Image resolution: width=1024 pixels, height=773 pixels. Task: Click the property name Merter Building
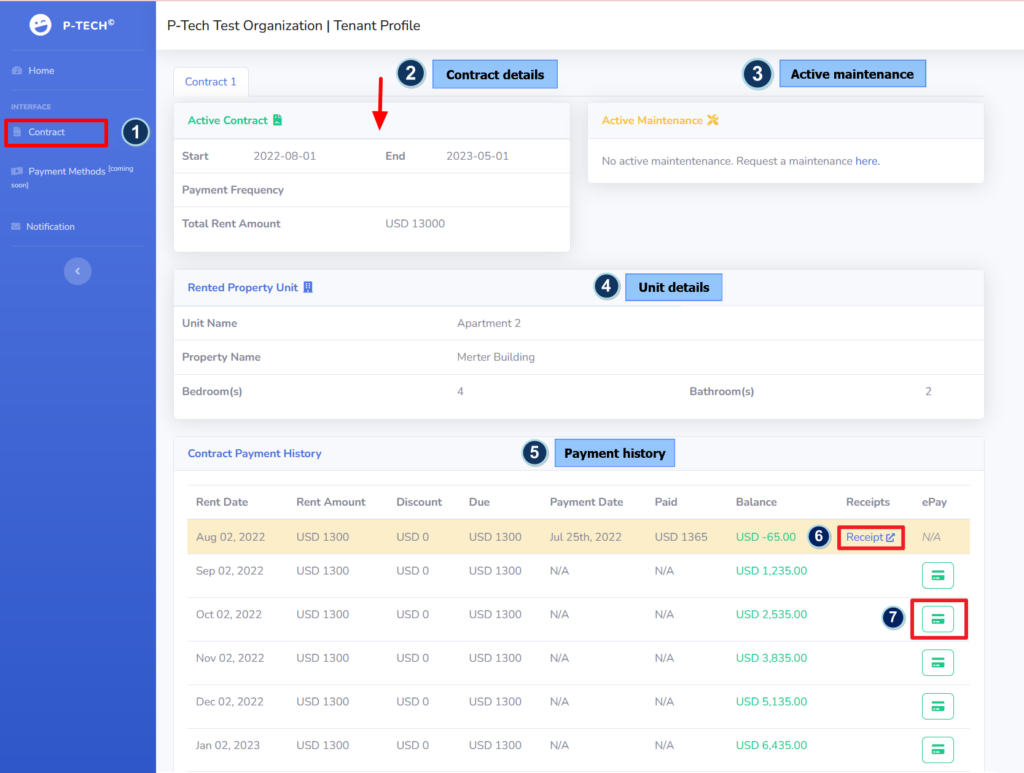(x=496, y=357)
